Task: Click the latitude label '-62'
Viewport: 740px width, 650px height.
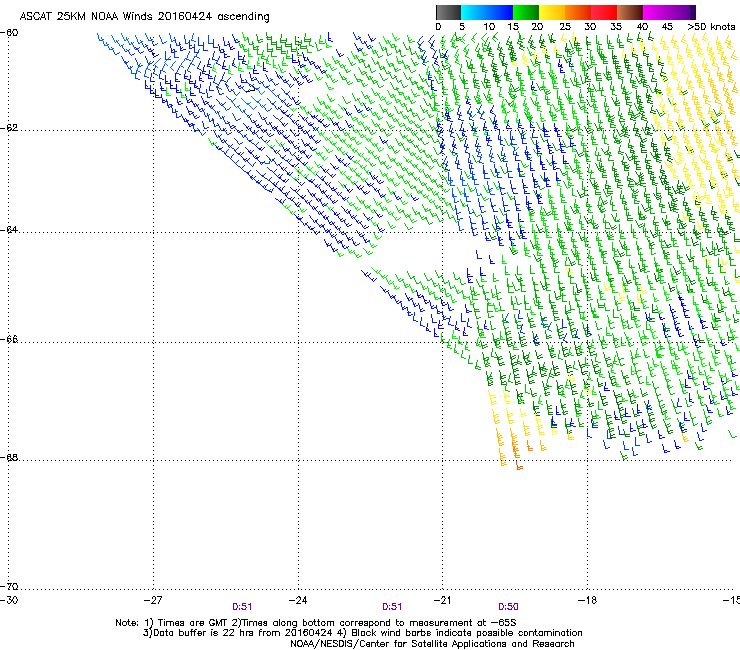Action: point(9,128)
